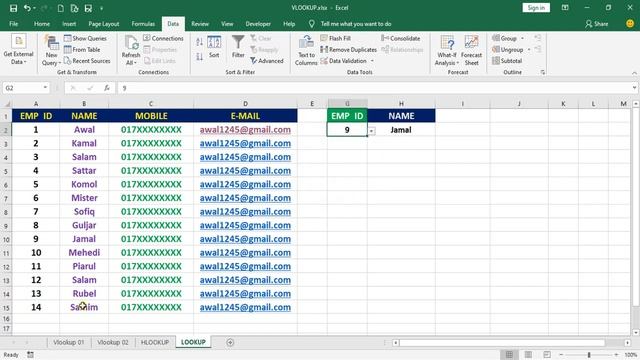The height and width of the screenshot is (360, 640).
Task: Open Outline dialog launcher
Action: [x=543, y=72]
